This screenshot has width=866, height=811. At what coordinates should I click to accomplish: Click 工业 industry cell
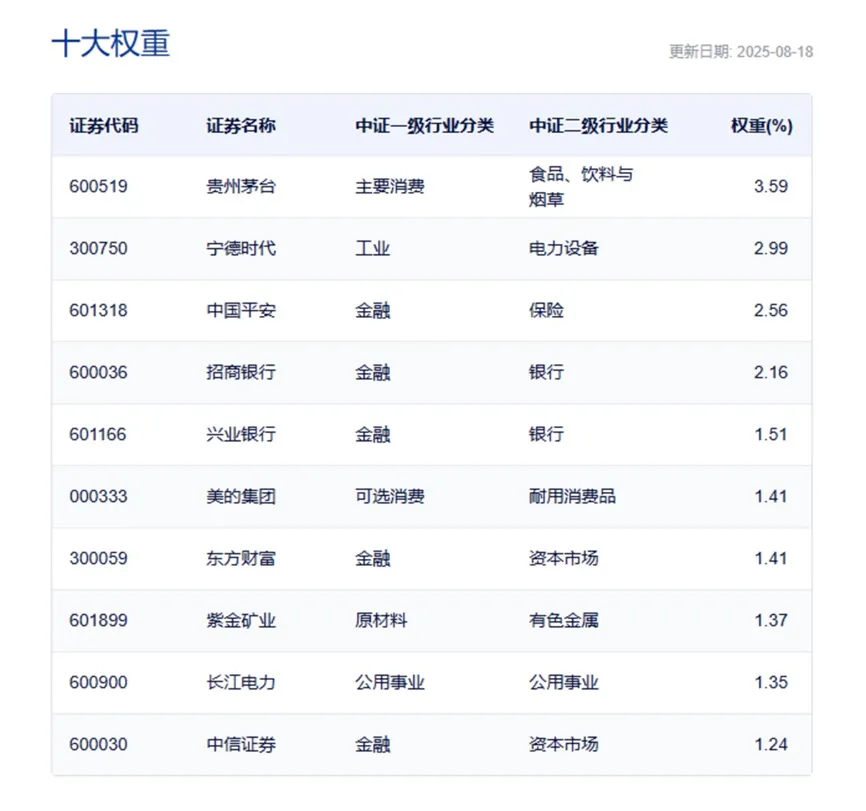(x=372, y=248)
